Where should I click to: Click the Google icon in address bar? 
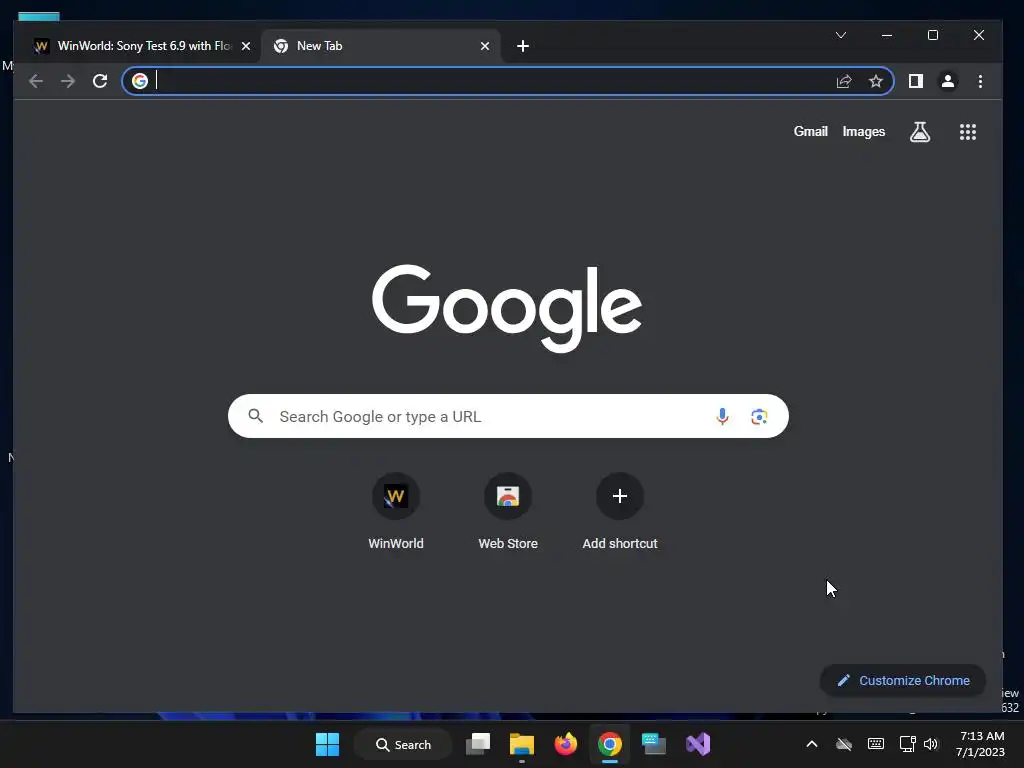[x=140, y=81]
